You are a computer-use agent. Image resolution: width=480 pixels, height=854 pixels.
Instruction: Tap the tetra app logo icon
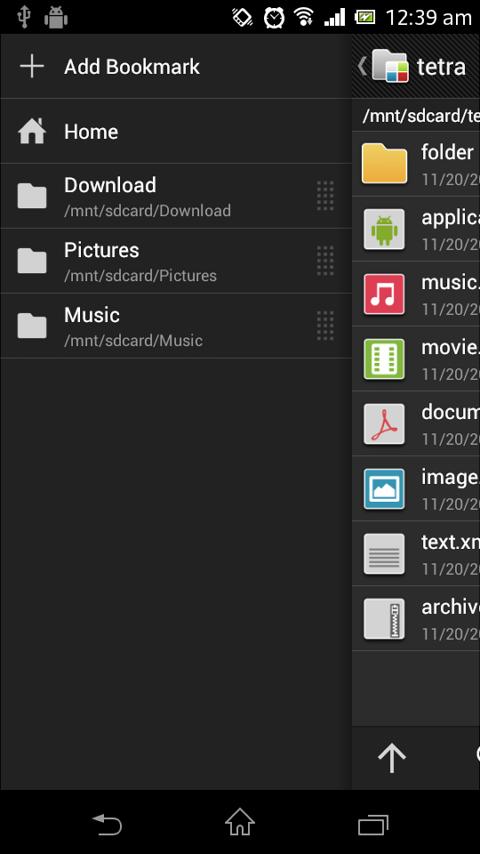coord(390,65)
